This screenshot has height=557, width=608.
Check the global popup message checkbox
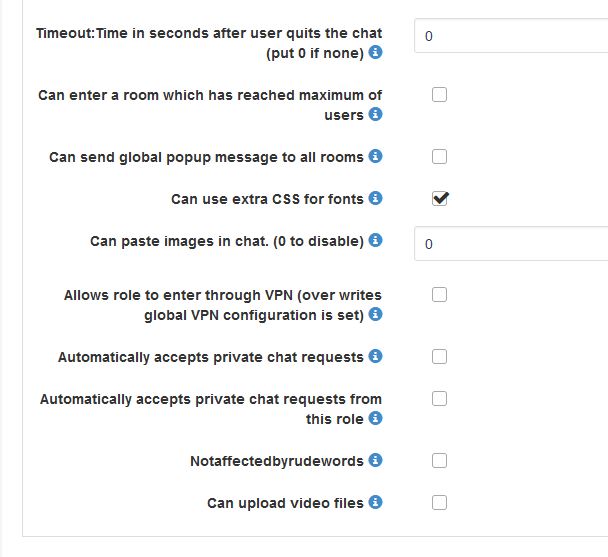(439, 156)
